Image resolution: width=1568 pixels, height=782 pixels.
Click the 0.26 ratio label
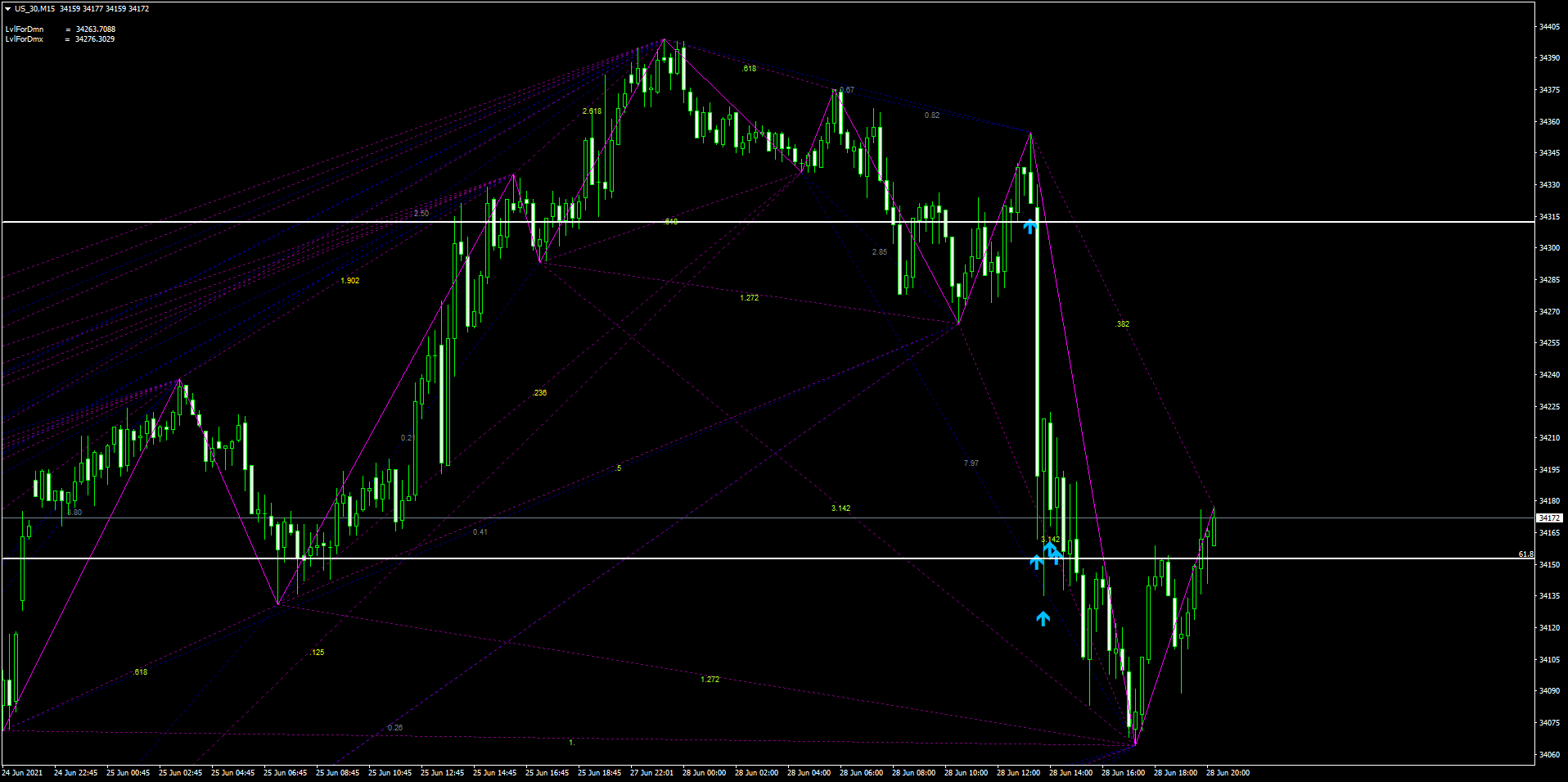pyautogui.click(x=395, y=728)
